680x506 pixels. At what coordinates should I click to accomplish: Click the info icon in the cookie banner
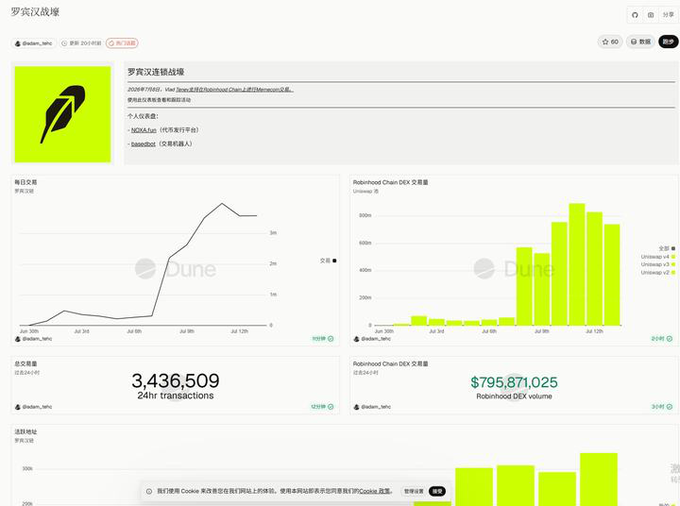[149, 491]
